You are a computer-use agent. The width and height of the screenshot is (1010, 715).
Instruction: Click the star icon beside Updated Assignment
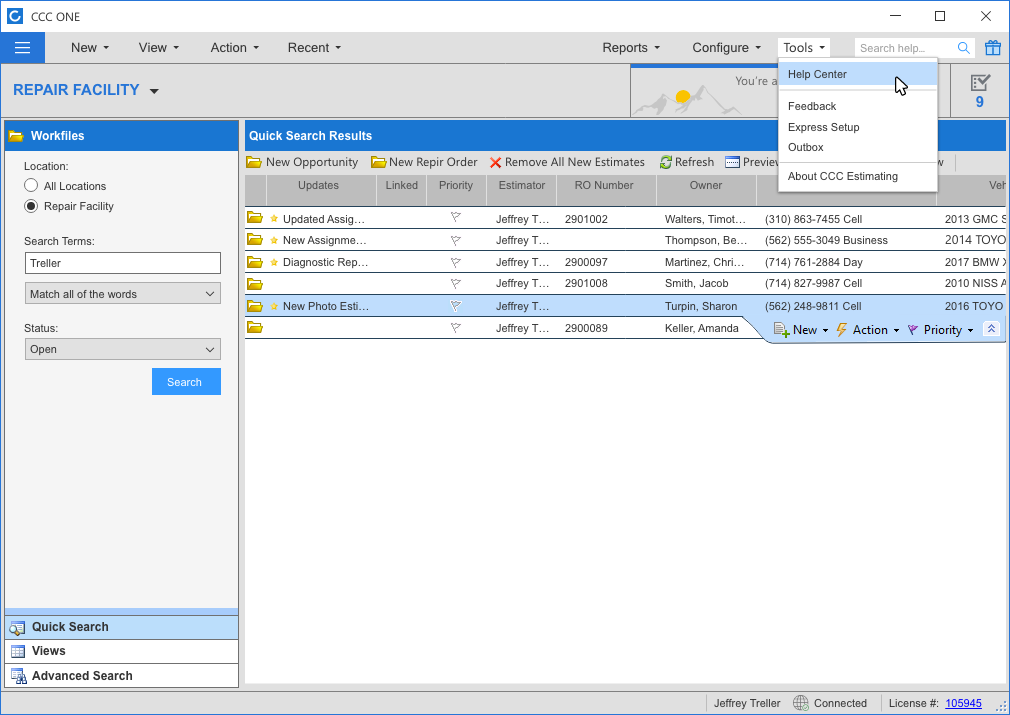click(274, 219)
